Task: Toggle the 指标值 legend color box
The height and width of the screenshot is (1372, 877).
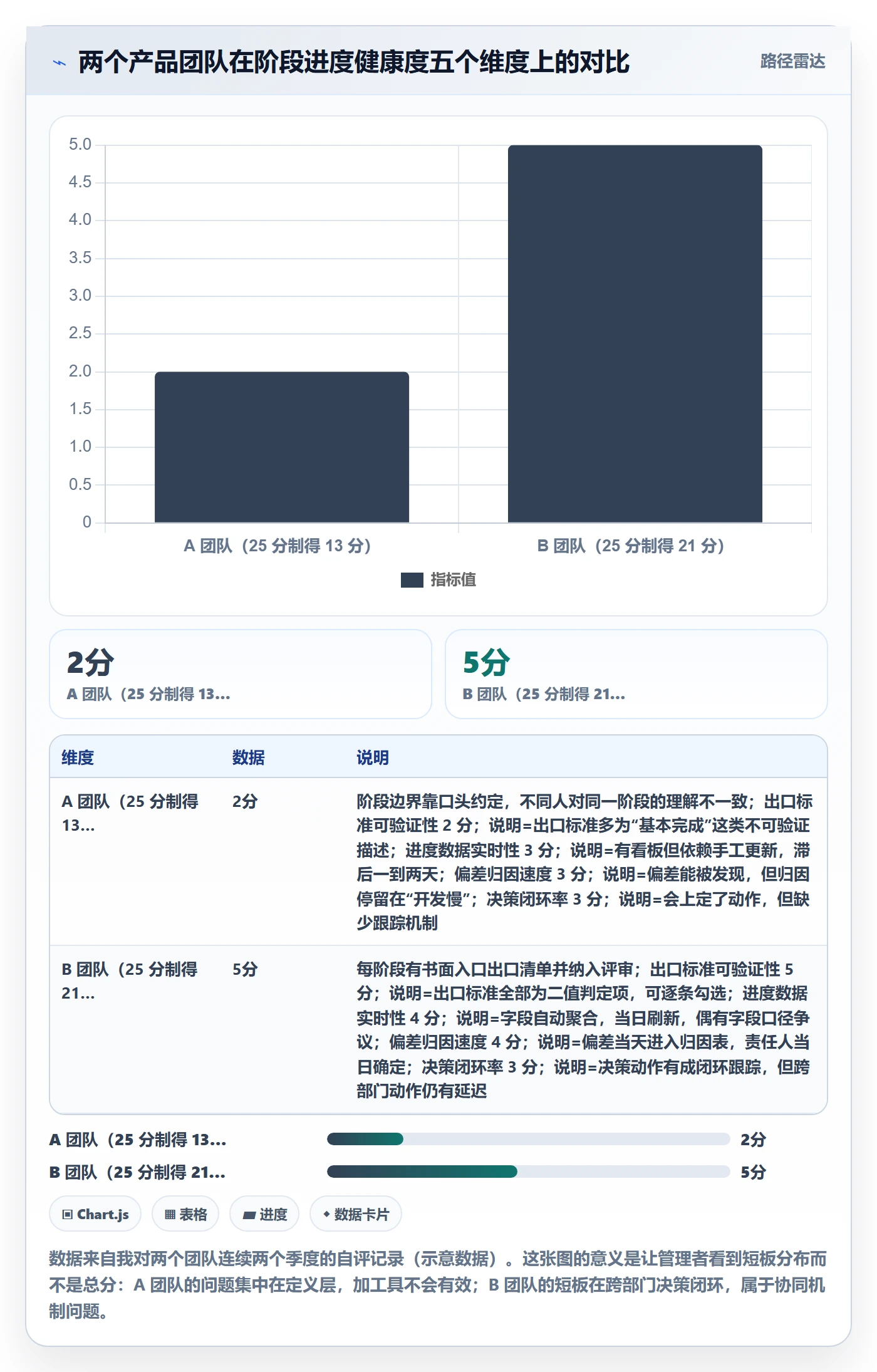Action: [x=412, y=580]
